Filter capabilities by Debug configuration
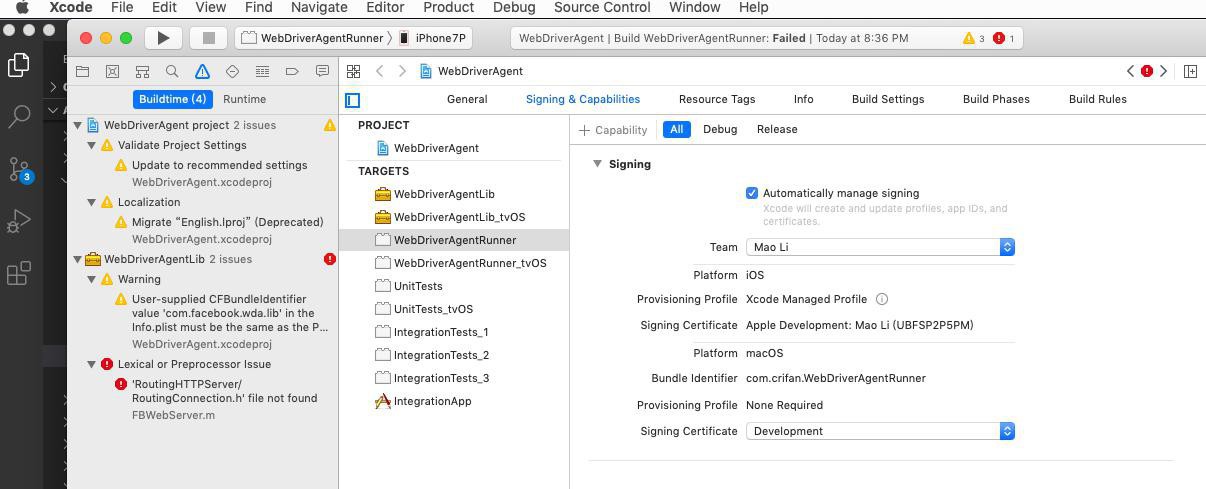This screenshot has height=489, width=1206. (x=720, y=129)
